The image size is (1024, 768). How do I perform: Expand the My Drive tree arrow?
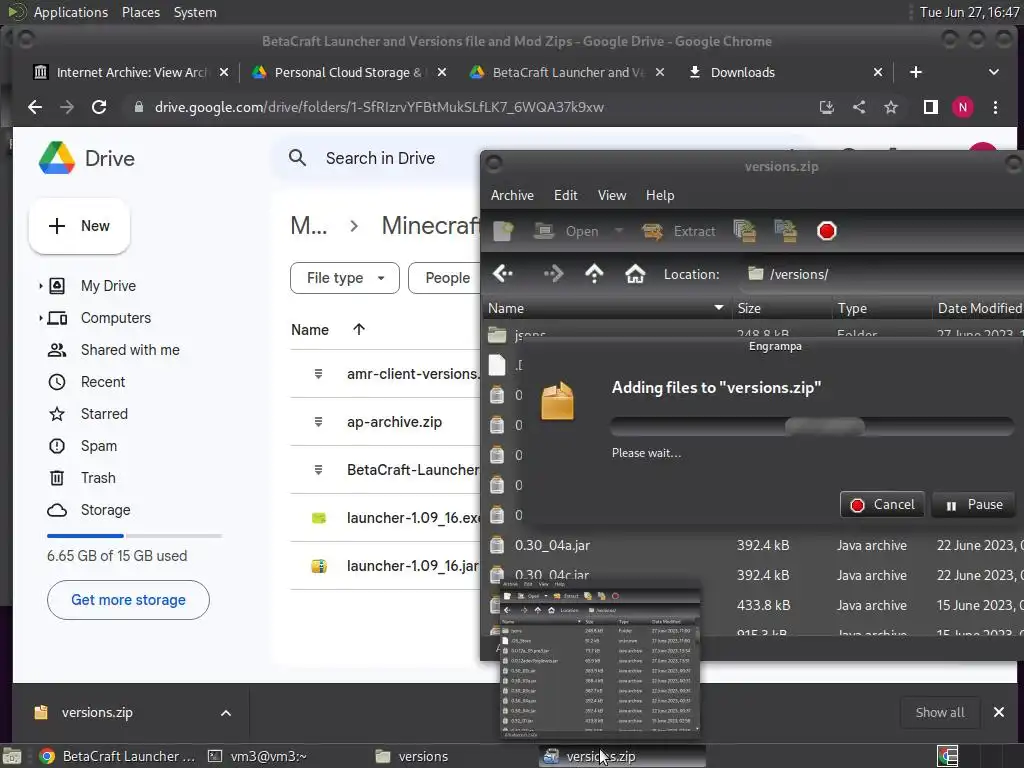[40, 286]
